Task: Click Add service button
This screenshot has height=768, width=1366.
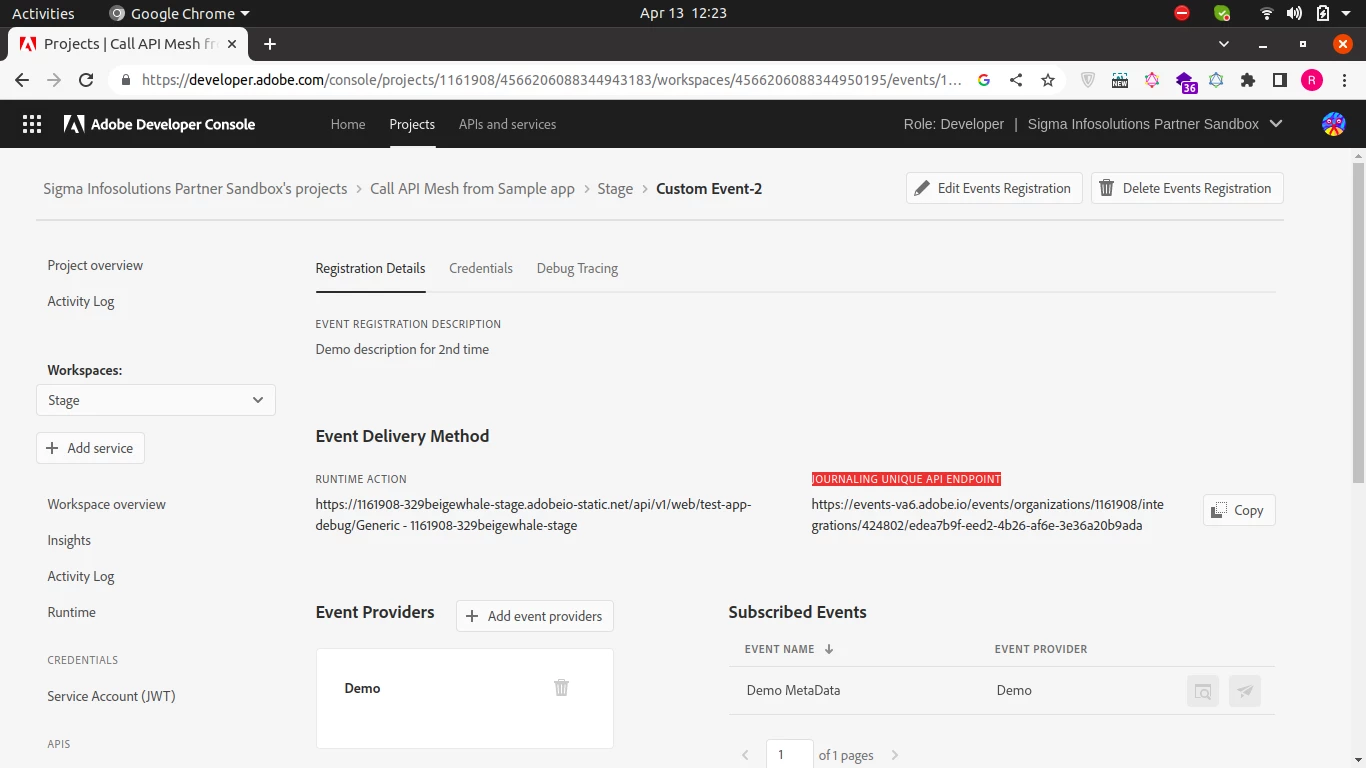Action: 90,448
